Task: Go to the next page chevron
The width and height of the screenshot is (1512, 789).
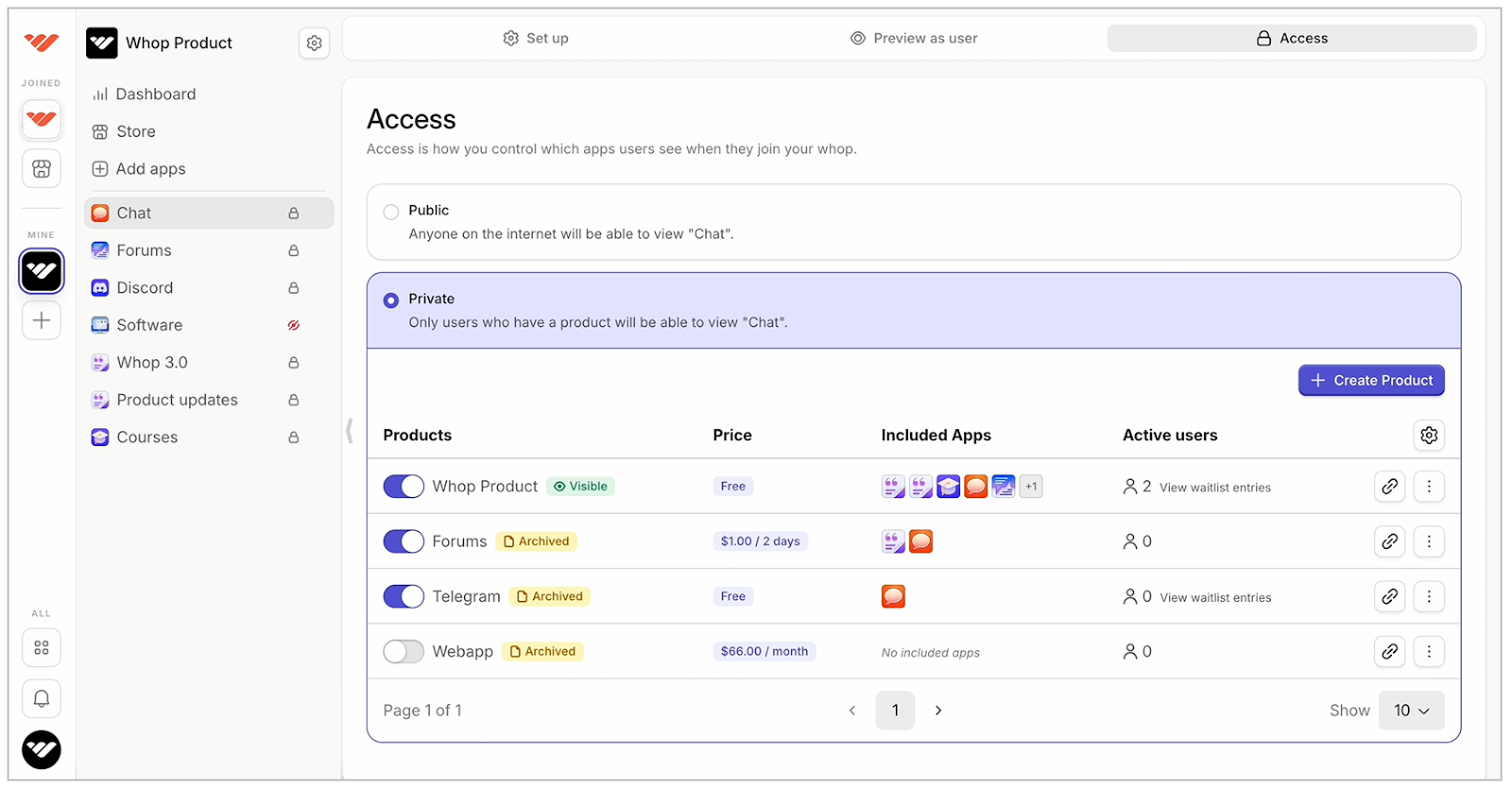Action: click(938, 711)
